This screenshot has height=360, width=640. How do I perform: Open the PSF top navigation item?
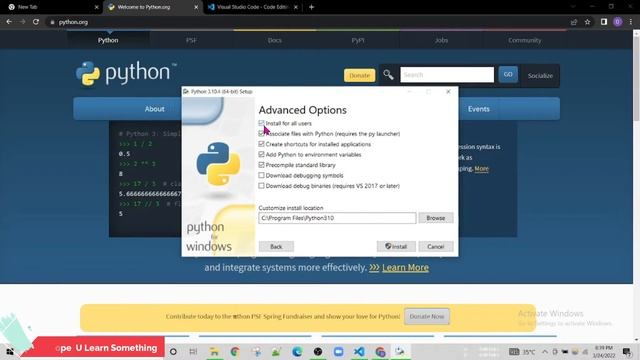point(191,40)
